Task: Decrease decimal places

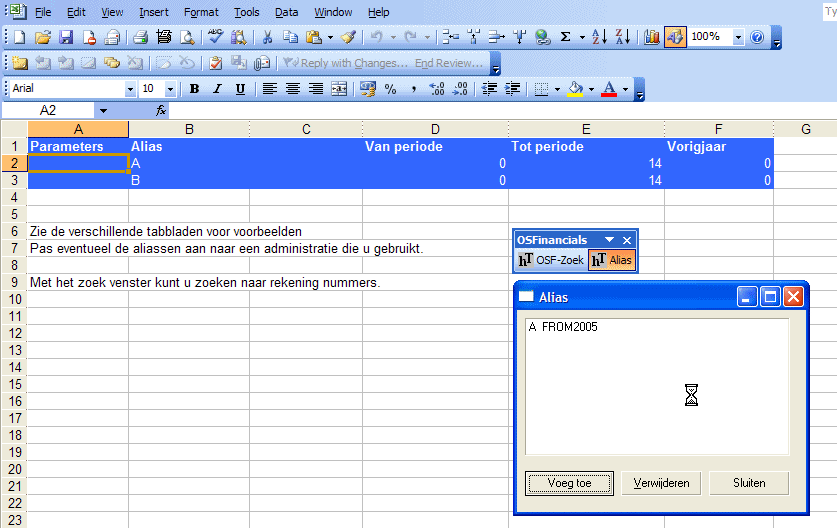Action: click(x=460, y=89)
